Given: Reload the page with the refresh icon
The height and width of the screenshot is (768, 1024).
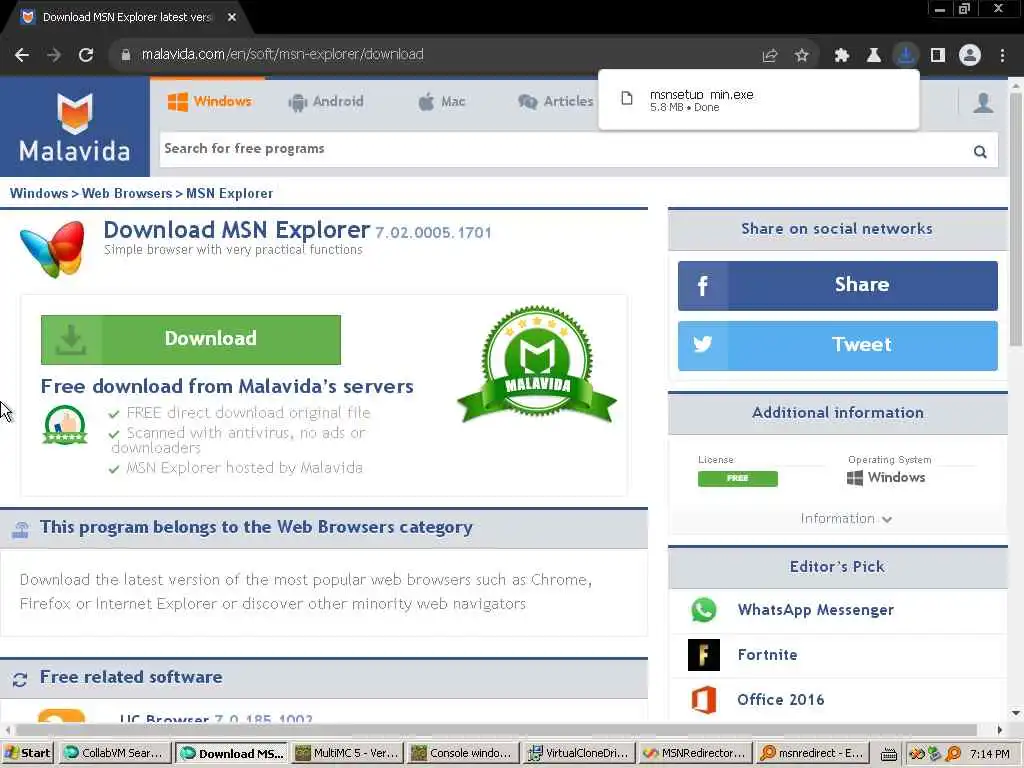Looking at the screenshot, I should pyautogui.click(x=86, y=55).
